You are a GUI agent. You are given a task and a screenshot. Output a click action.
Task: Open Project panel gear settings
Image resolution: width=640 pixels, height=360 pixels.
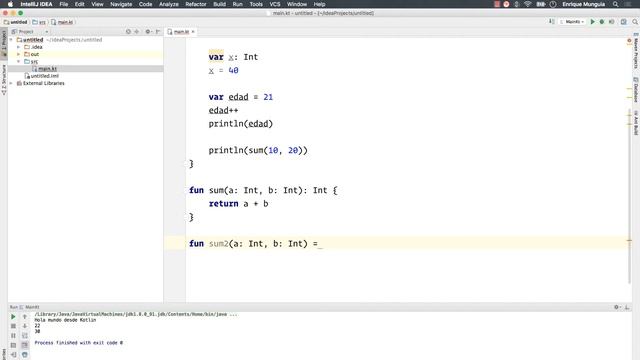148,31
